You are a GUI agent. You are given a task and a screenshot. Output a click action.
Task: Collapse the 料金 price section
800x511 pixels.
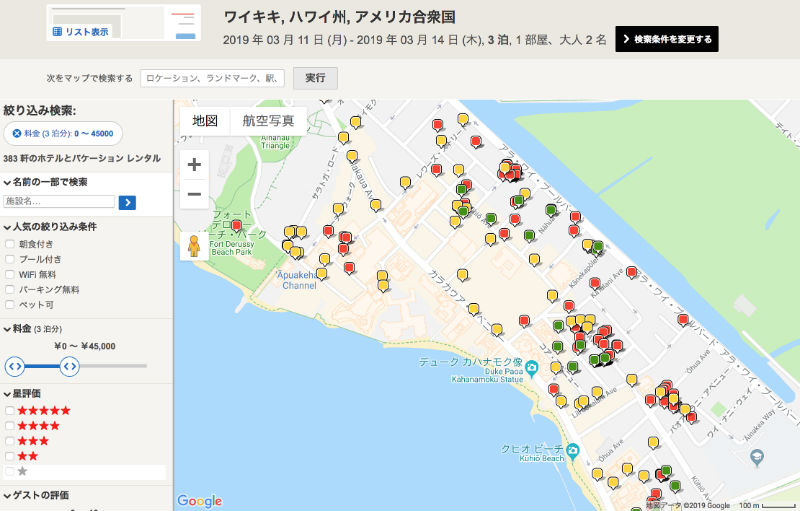coord(33,329)
